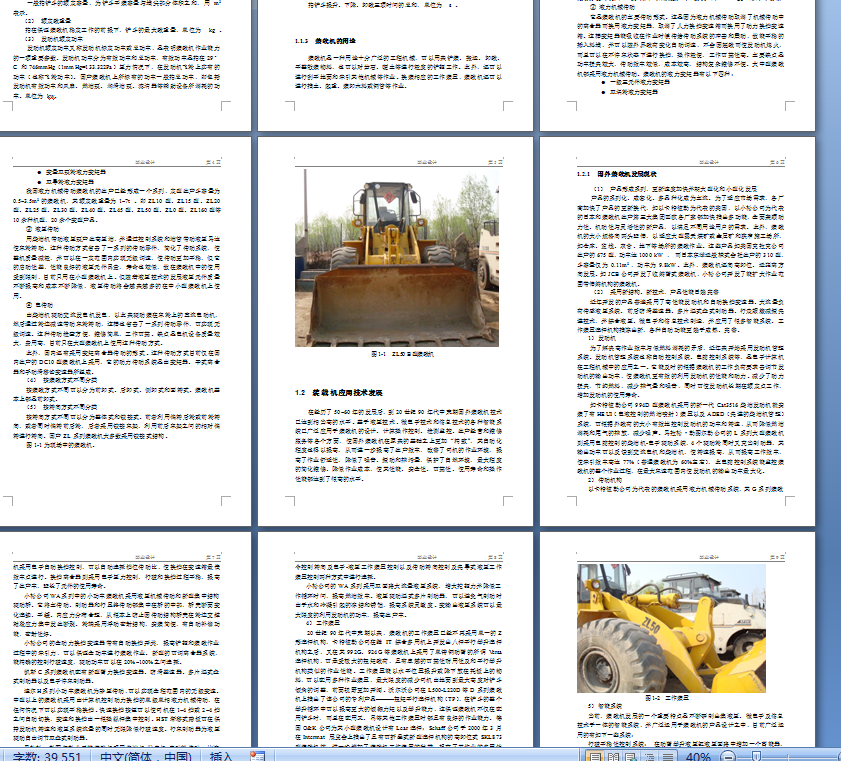Switch to Full Screen Reading view
841x761 pixels.
(x=613, y=757)
